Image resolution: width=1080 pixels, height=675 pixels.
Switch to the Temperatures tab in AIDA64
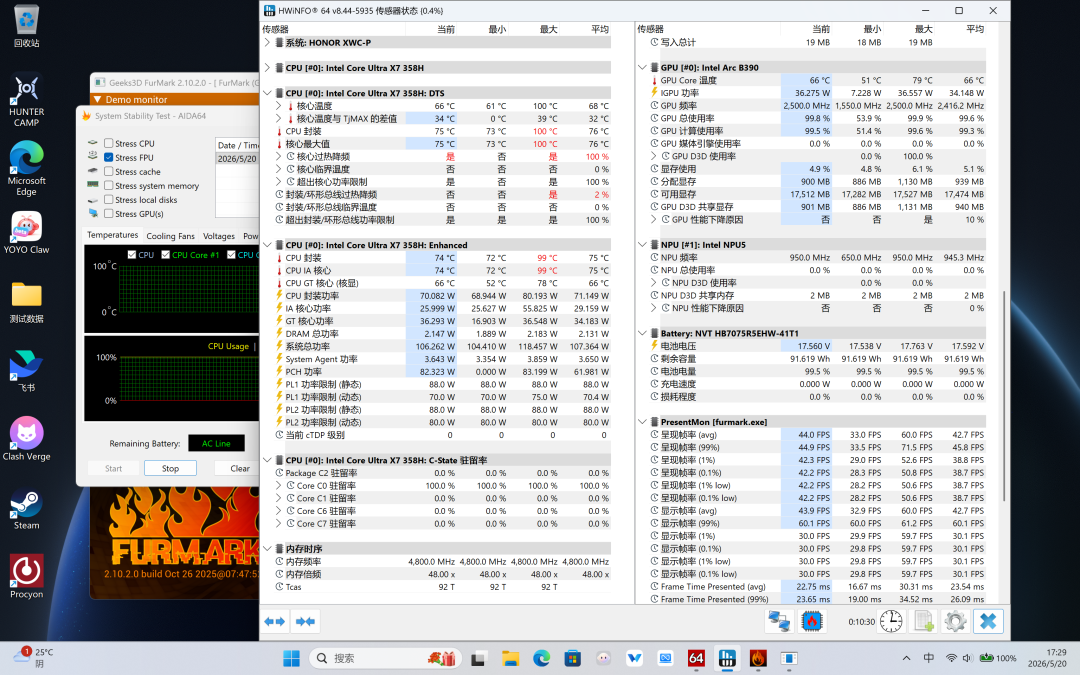point(112,236)
